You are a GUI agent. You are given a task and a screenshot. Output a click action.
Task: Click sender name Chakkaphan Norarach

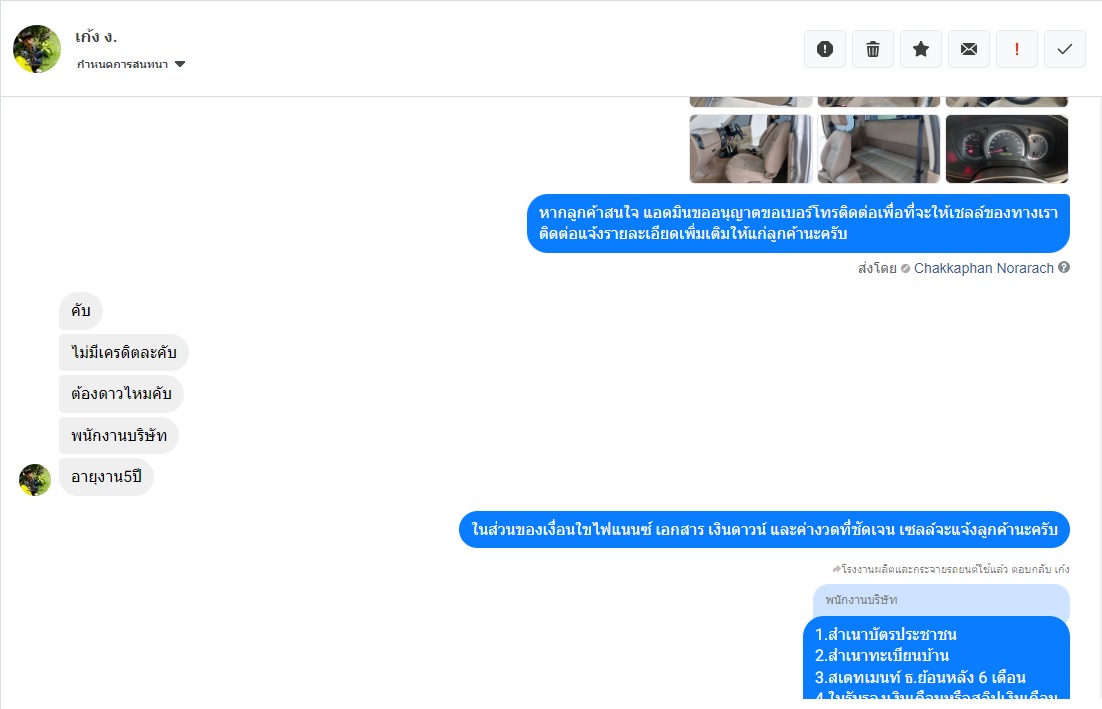[983, 268]
